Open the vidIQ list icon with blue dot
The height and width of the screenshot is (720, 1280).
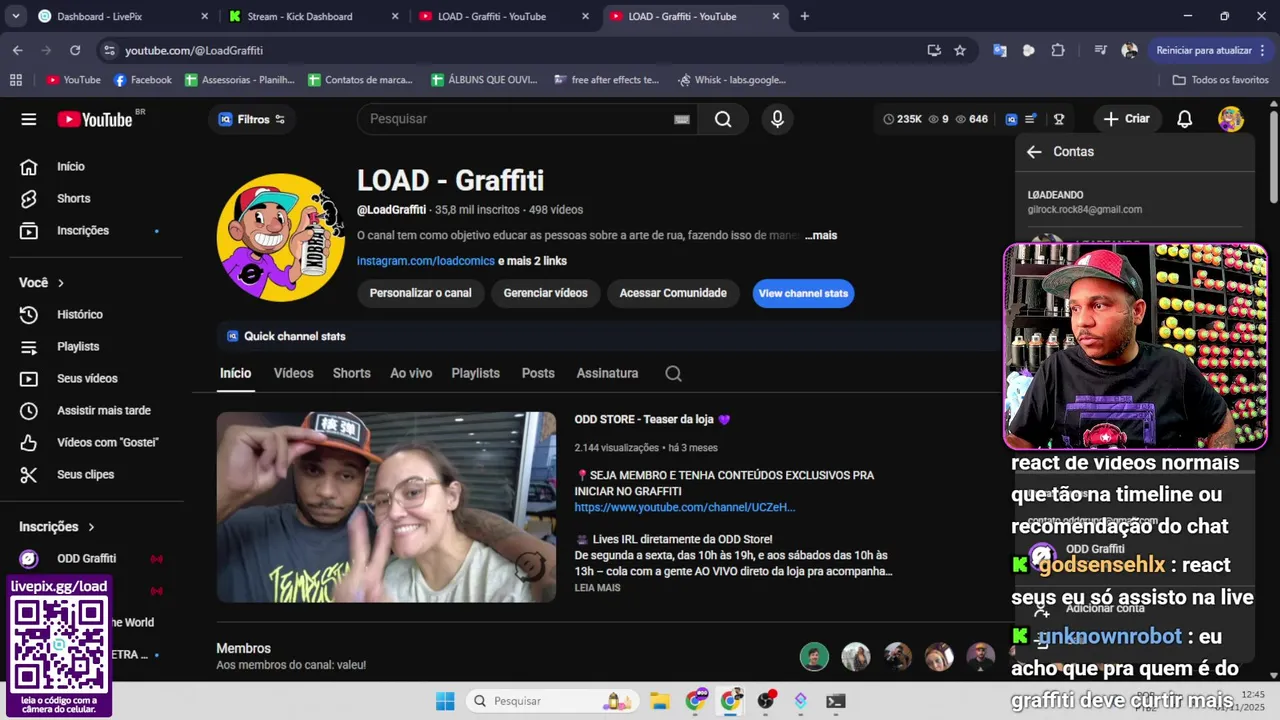point(1031,119)
